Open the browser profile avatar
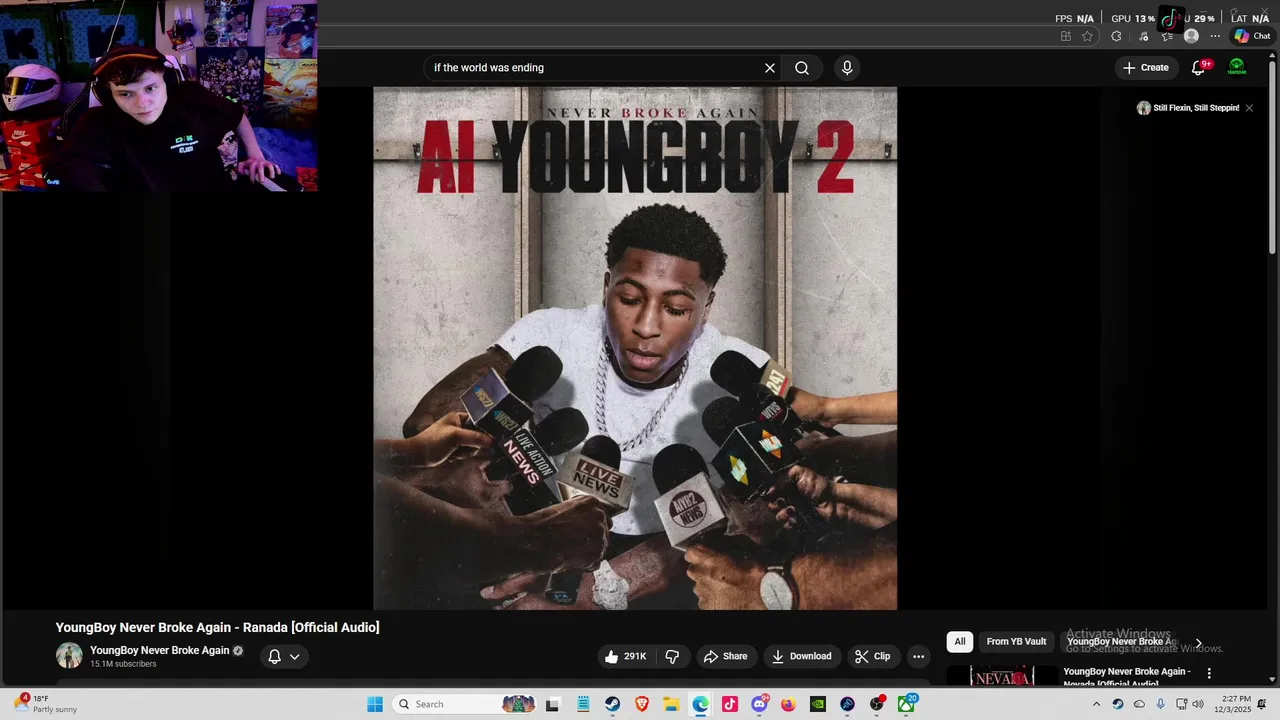The width and height of the screenshot is (1280, 720). pos(1191,36)
